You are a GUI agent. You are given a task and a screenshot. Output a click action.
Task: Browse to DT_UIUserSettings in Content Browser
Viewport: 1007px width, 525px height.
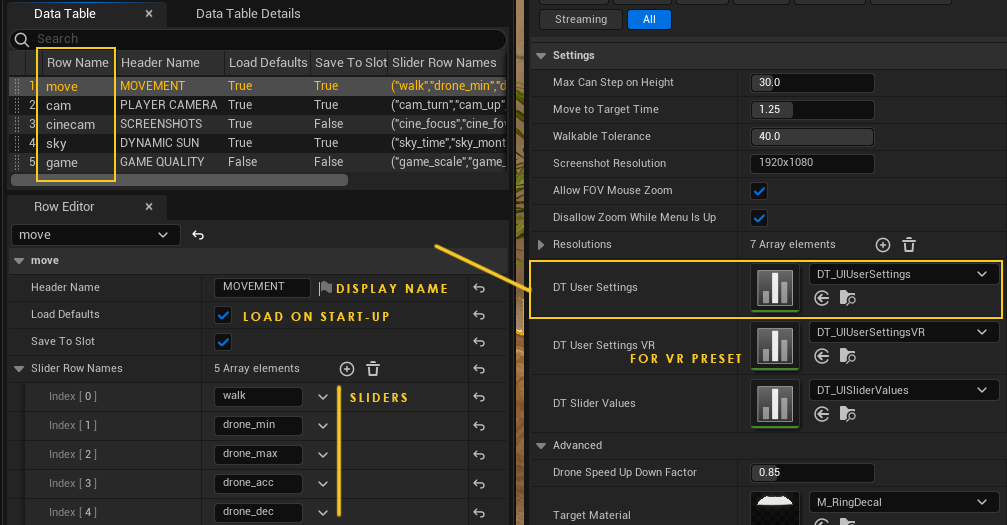848,298
